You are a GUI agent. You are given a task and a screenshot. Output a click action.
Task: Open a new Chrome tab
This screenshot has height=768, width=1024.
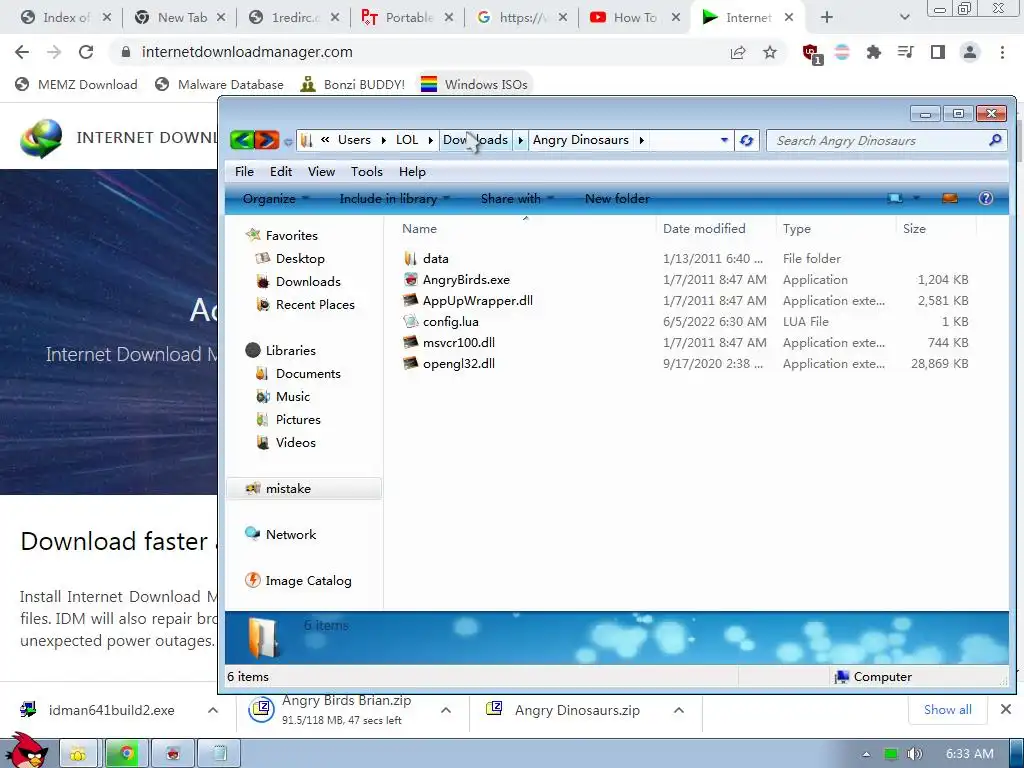827,18
